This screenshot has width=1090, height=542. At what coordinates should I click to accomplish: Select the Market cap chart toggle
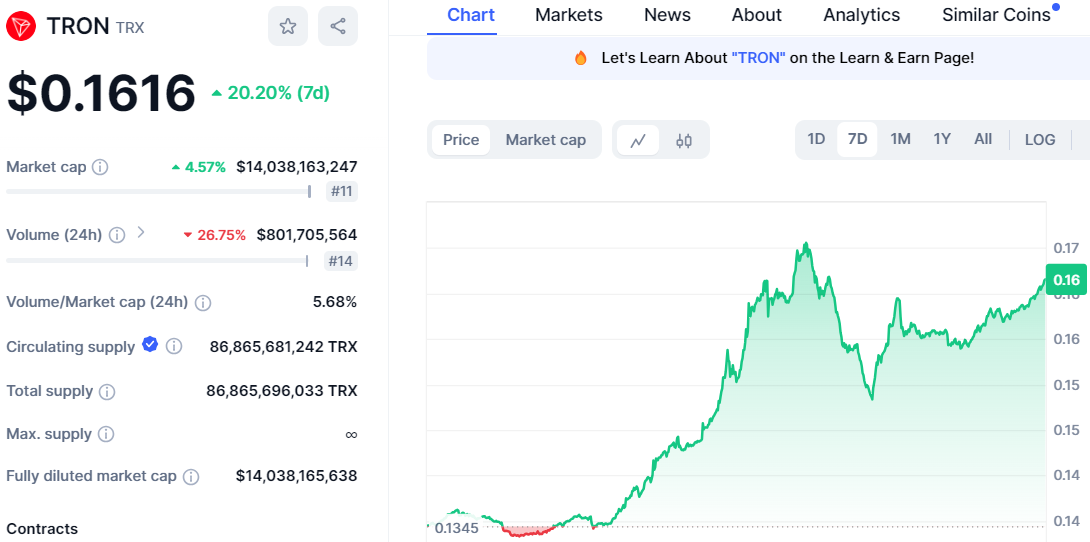click(x=545, y=140)
